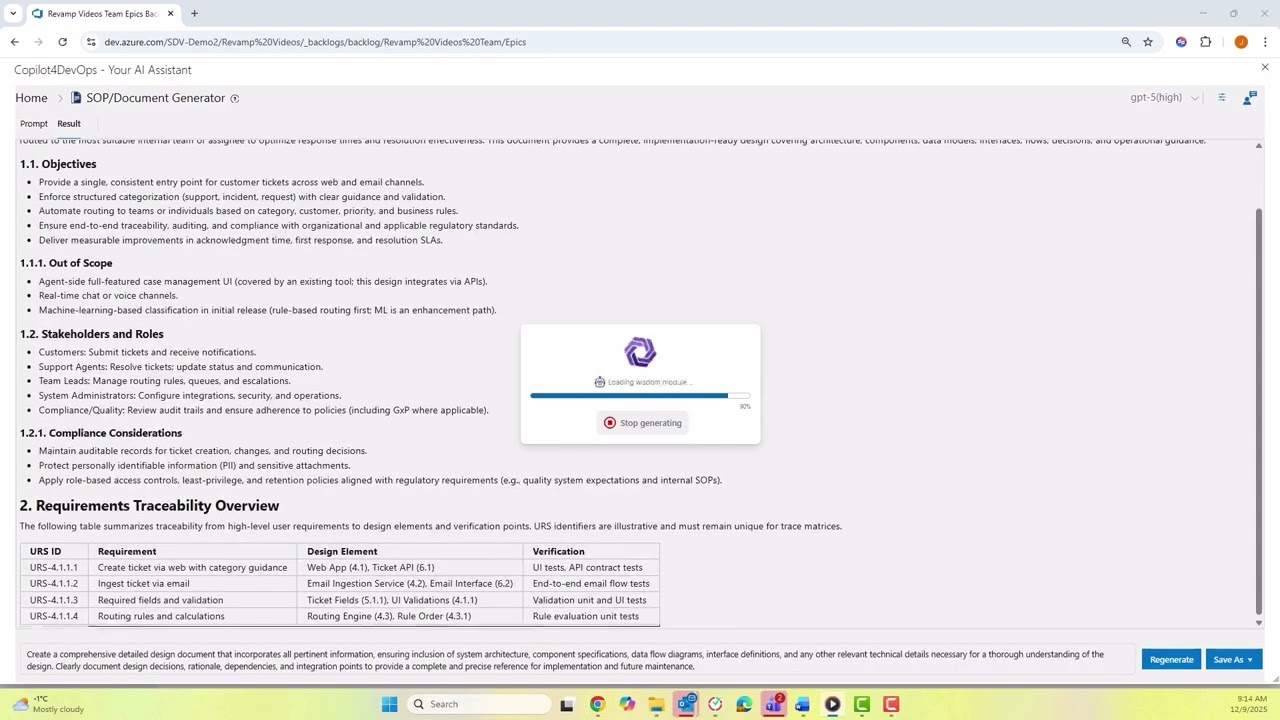The image size is (1280, 720).
Task: Open a new browser tab
Action: [194, 14]
